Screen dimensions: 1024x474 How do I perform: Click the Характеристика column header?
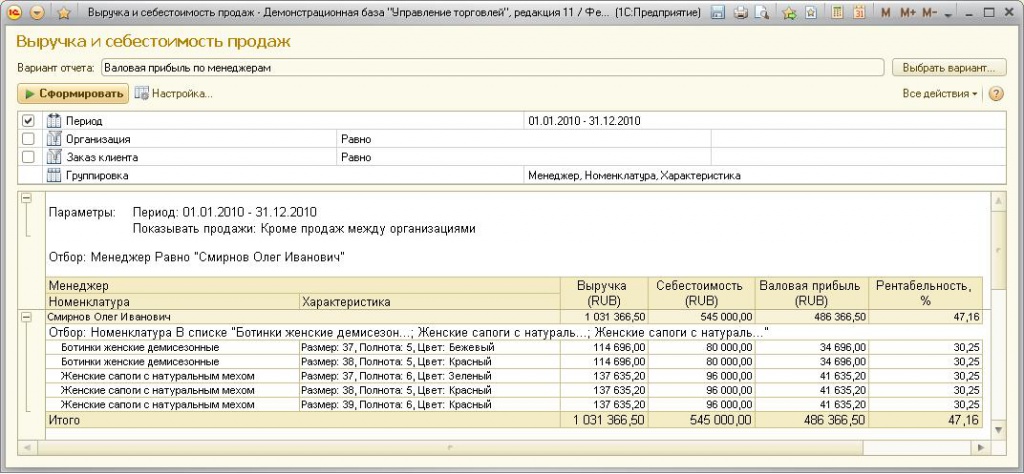pyautogui.click(x=430, y=302)
